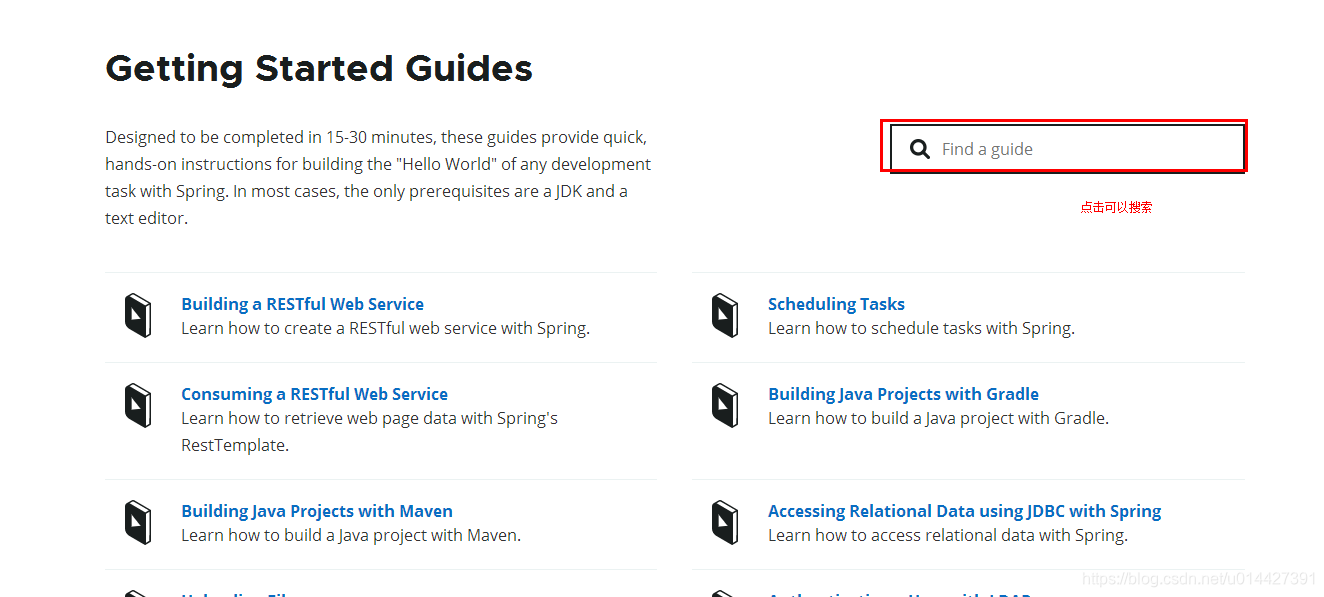Click the Getting Started Guides heading
Viewport: 1324px width, 597px height.
(319, 69)
